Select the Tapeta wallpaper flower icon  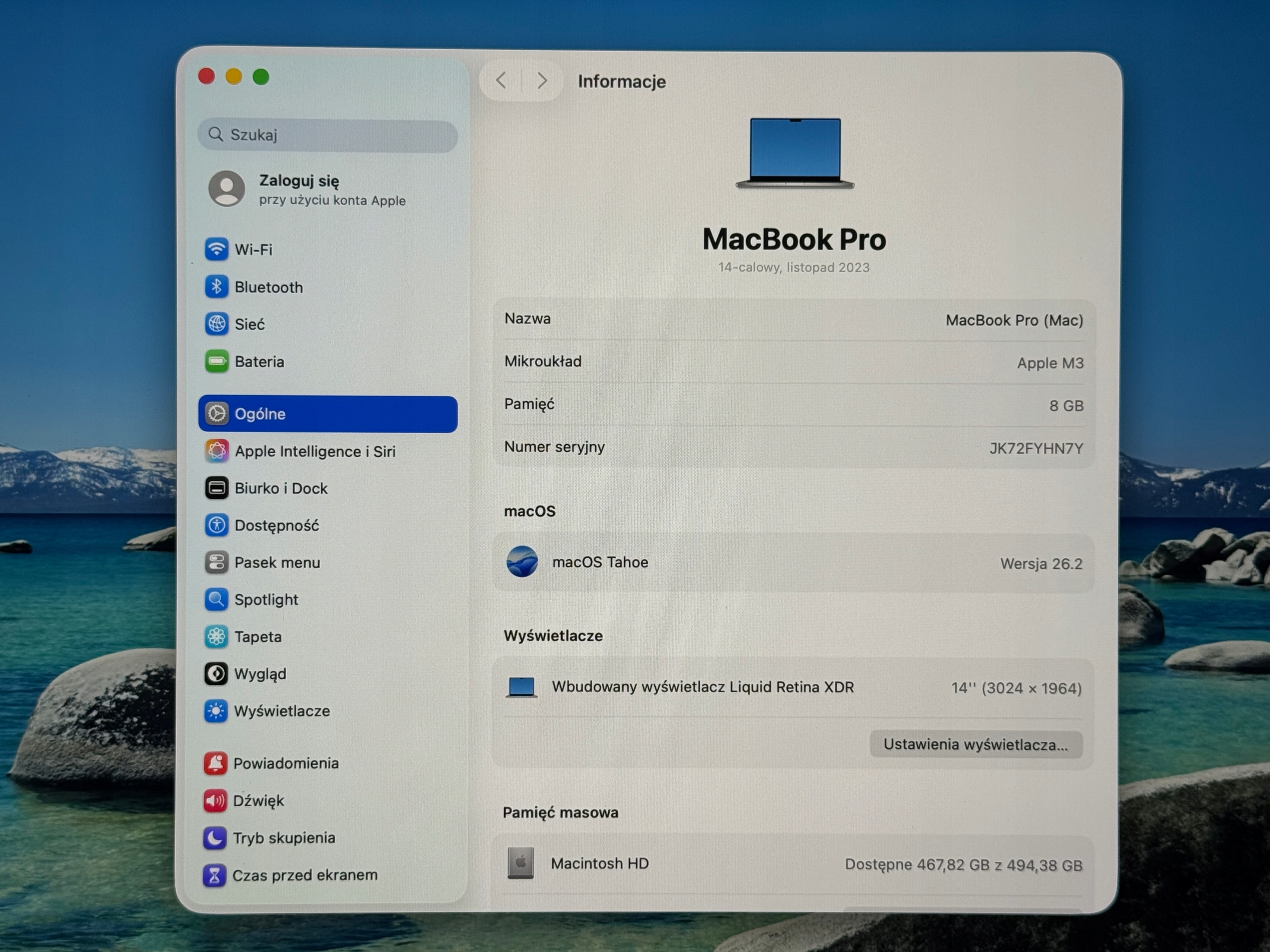pos(216,637)
